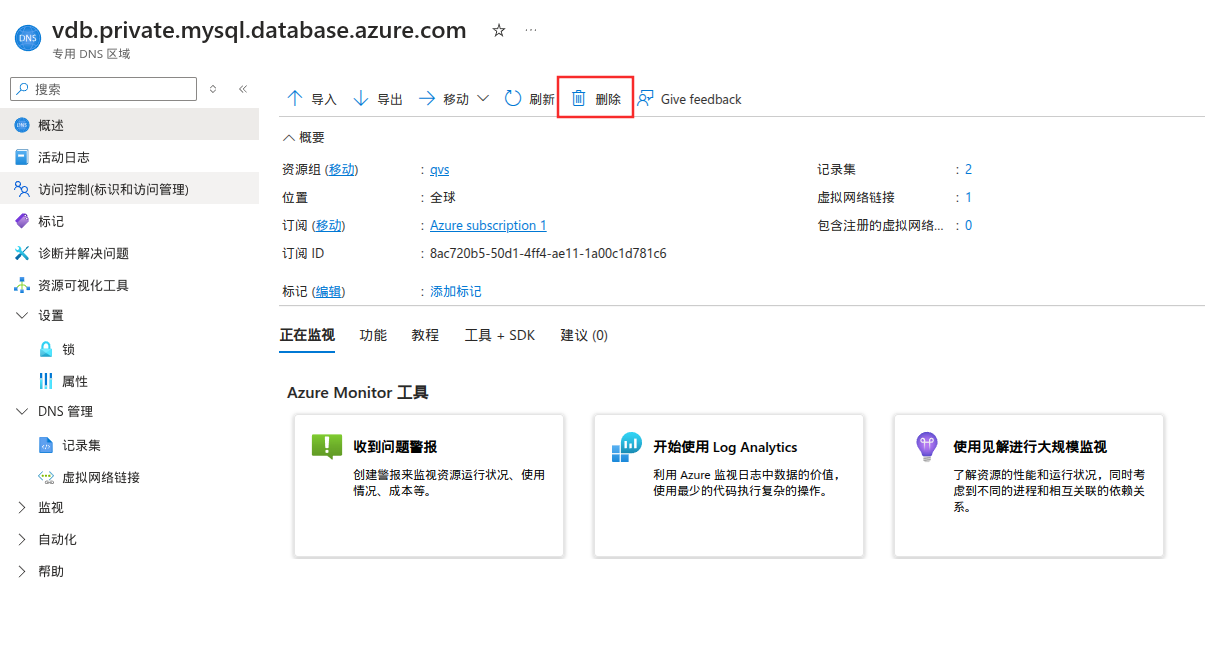Click the DNS zone resource icon
This screenshot has height=655, width=1205.
click(26, 39)
